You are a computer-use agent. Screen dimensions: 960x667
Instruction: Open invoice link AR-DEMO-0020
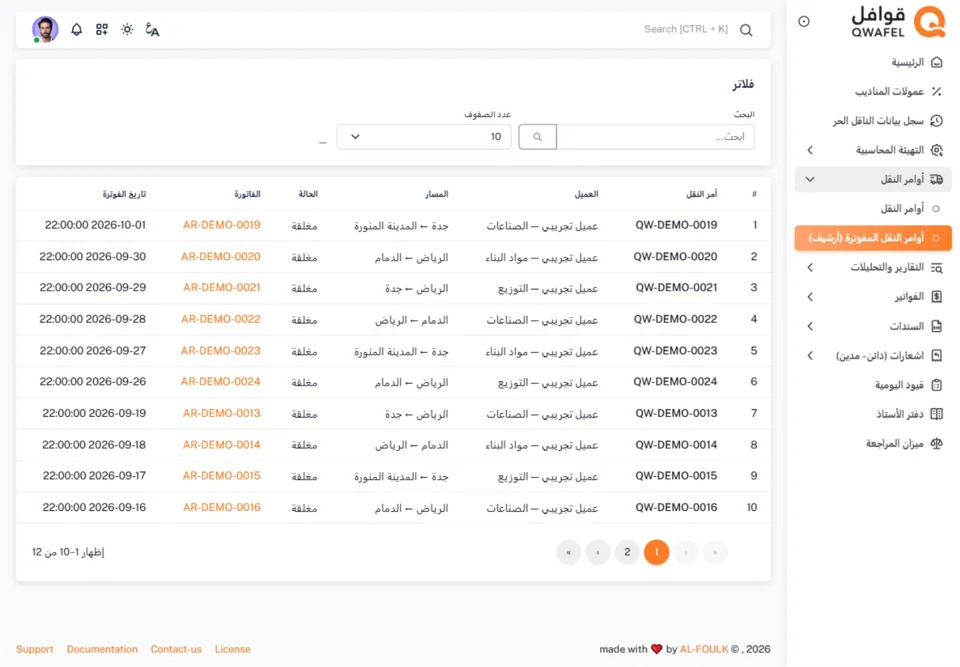pyautogui.click(x=220, y=257)
